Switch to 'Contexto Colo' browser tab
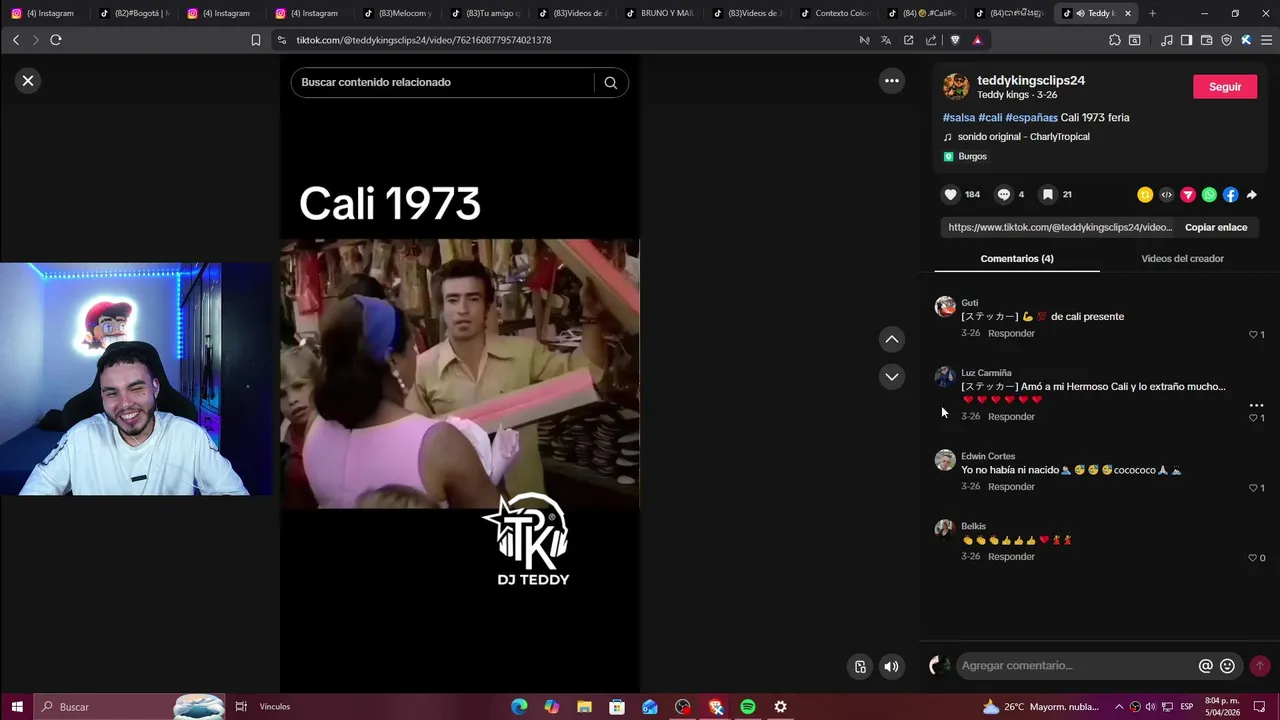This screenshot has width=1280, height=720. click(x=835, y=13)
